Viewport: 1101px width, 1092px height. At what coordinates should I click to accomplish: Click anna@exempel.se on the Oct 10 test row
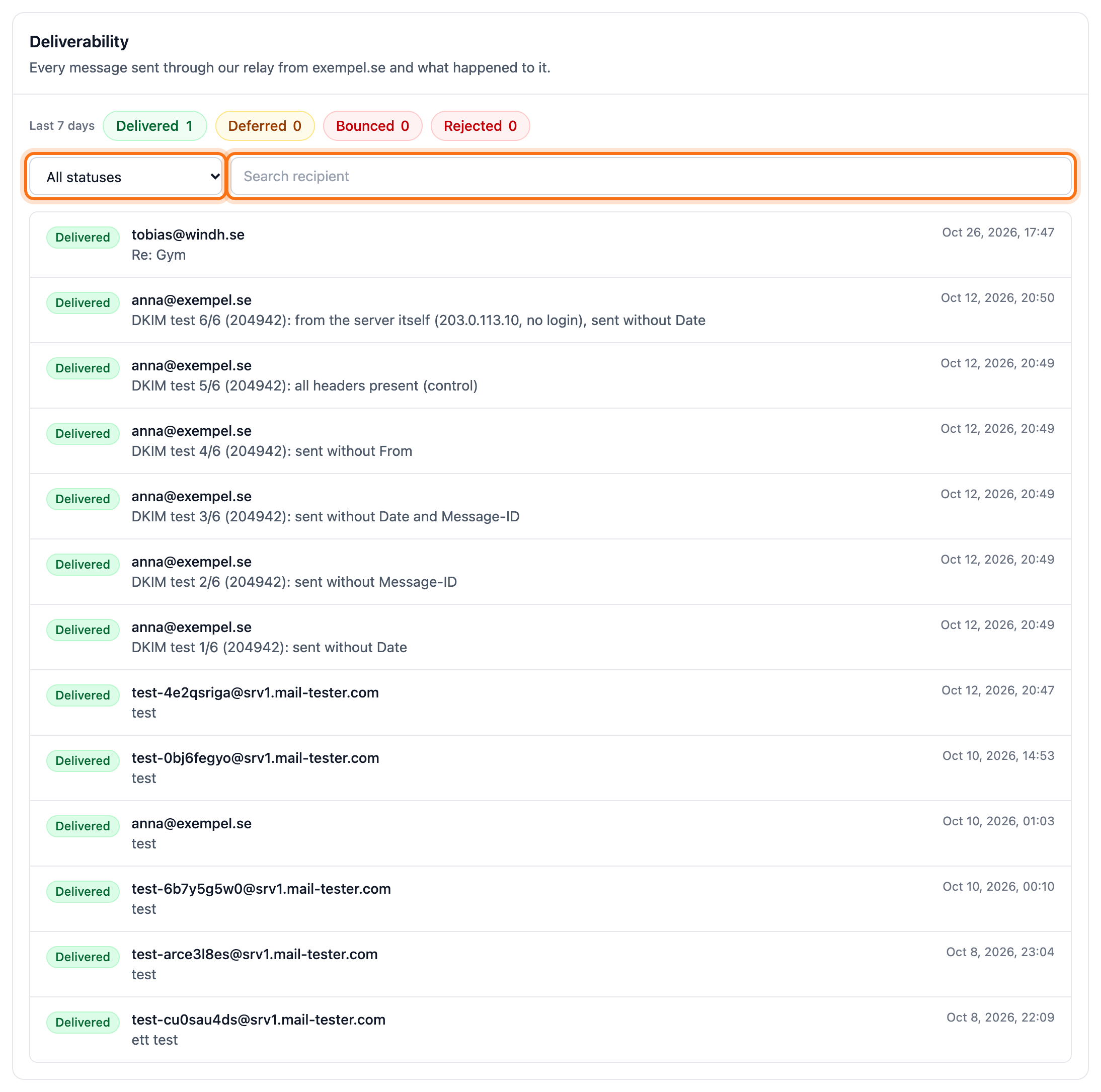coord(192,824)
